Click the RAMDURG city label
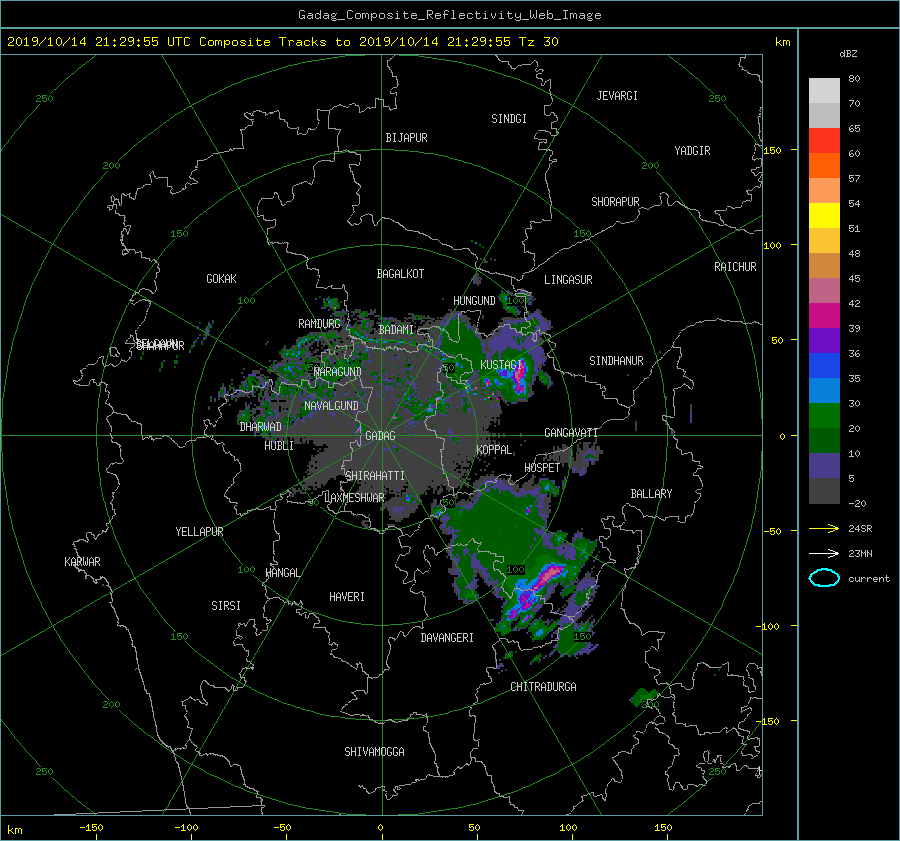Viewport: 900px width, 841px height. pyautogui.click(x=319, y=324)
